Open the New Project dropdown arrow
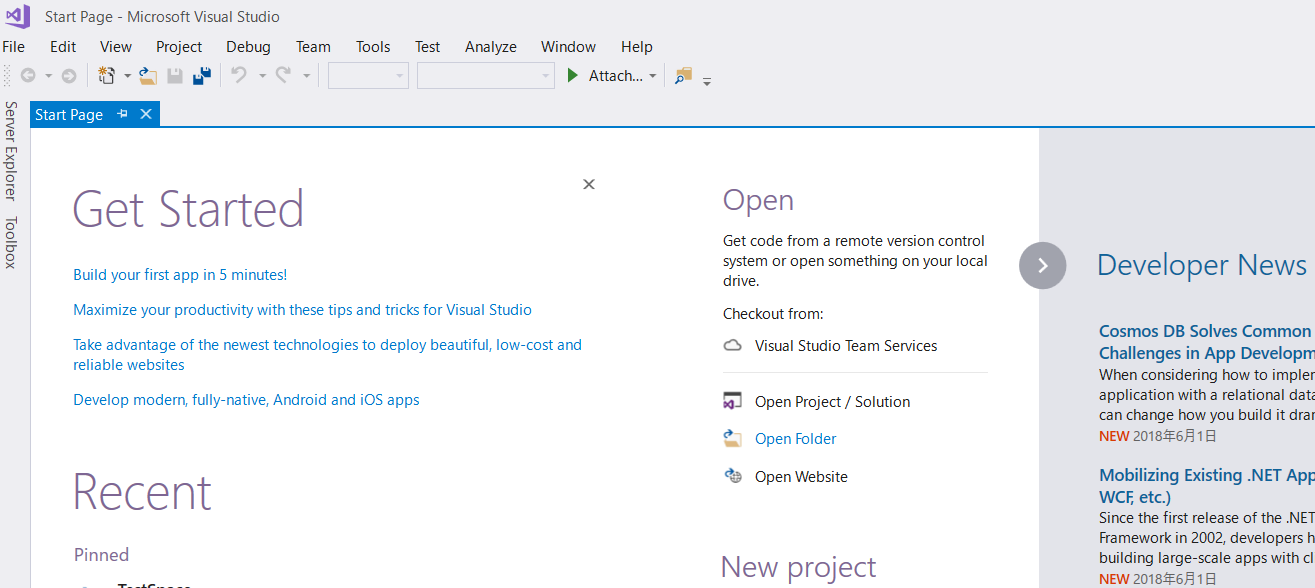Viewport: 1315px width, 588px height. point(128,75)
